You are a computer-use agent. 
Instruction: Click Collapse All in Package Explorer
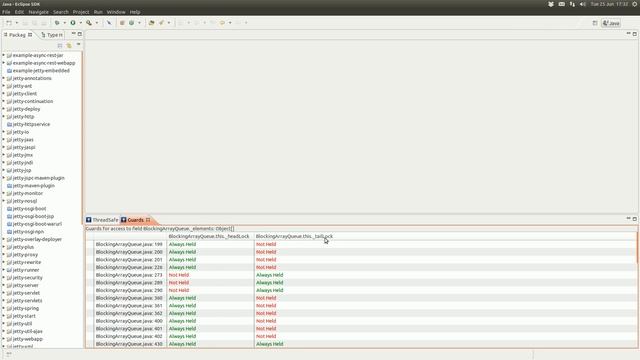[60, 45]
